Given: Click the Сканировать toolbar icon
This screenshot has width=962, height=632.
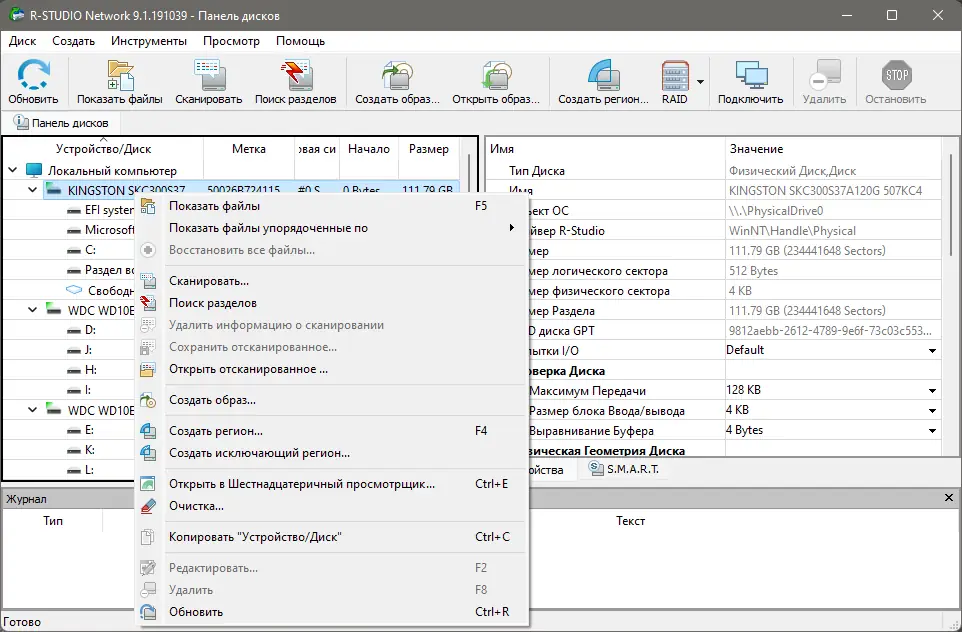Looking at the screenshot, I should tap(209, 75).
